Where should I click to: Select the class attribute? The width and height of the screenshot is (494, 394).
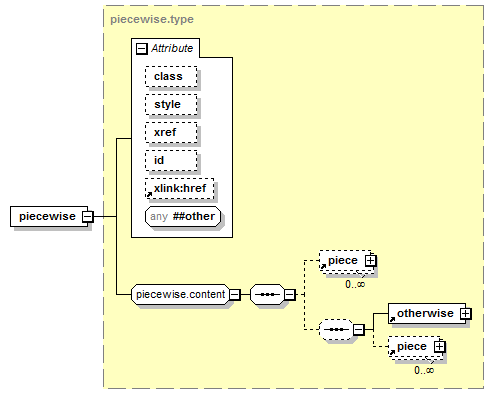coord(171,77)
